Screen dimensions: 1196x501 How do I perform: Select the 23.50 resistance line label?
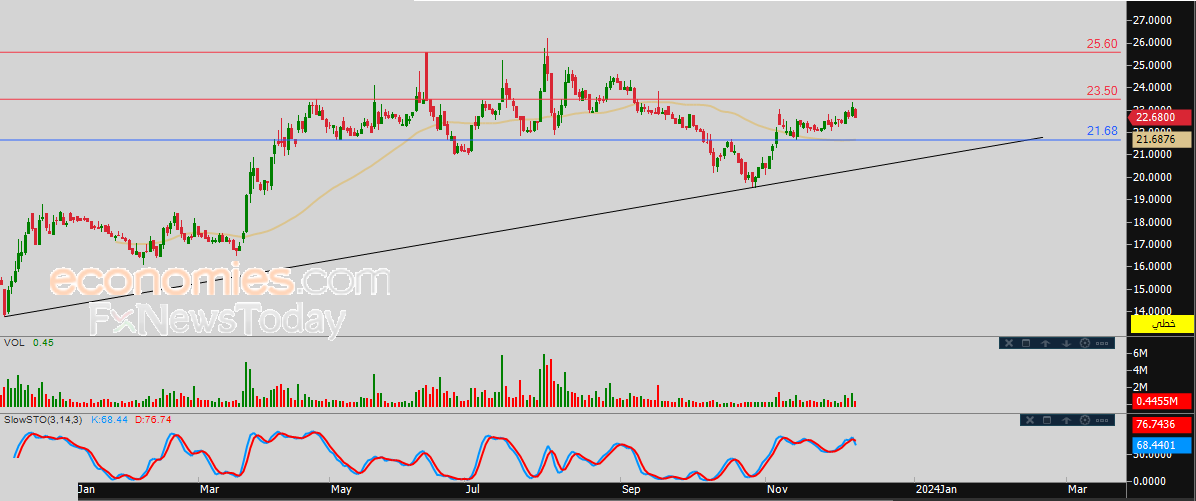[x=1102, y=91]
